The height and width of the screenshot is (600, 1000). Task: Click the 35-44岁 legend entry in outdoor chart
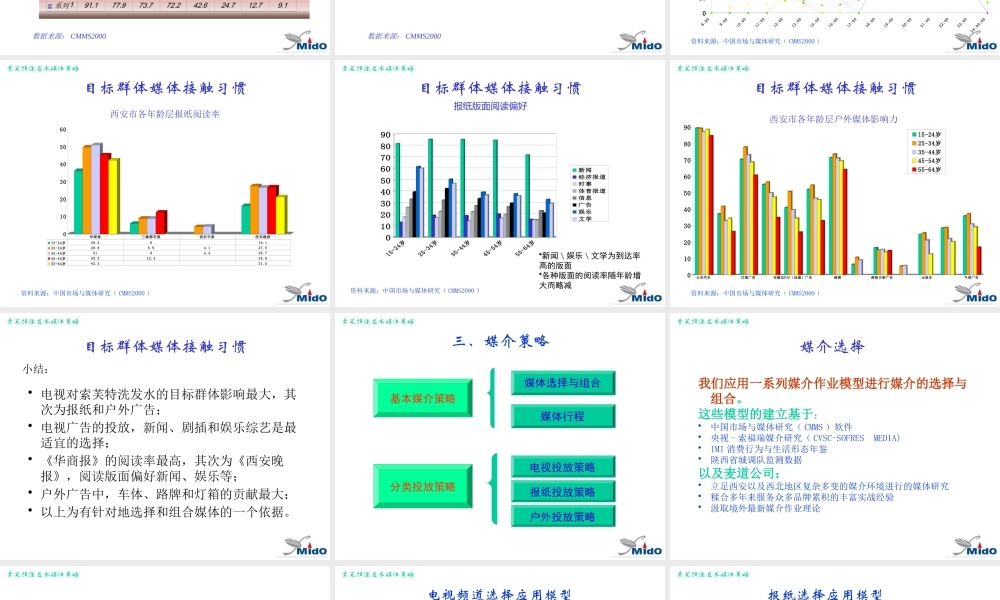[926, 152]
